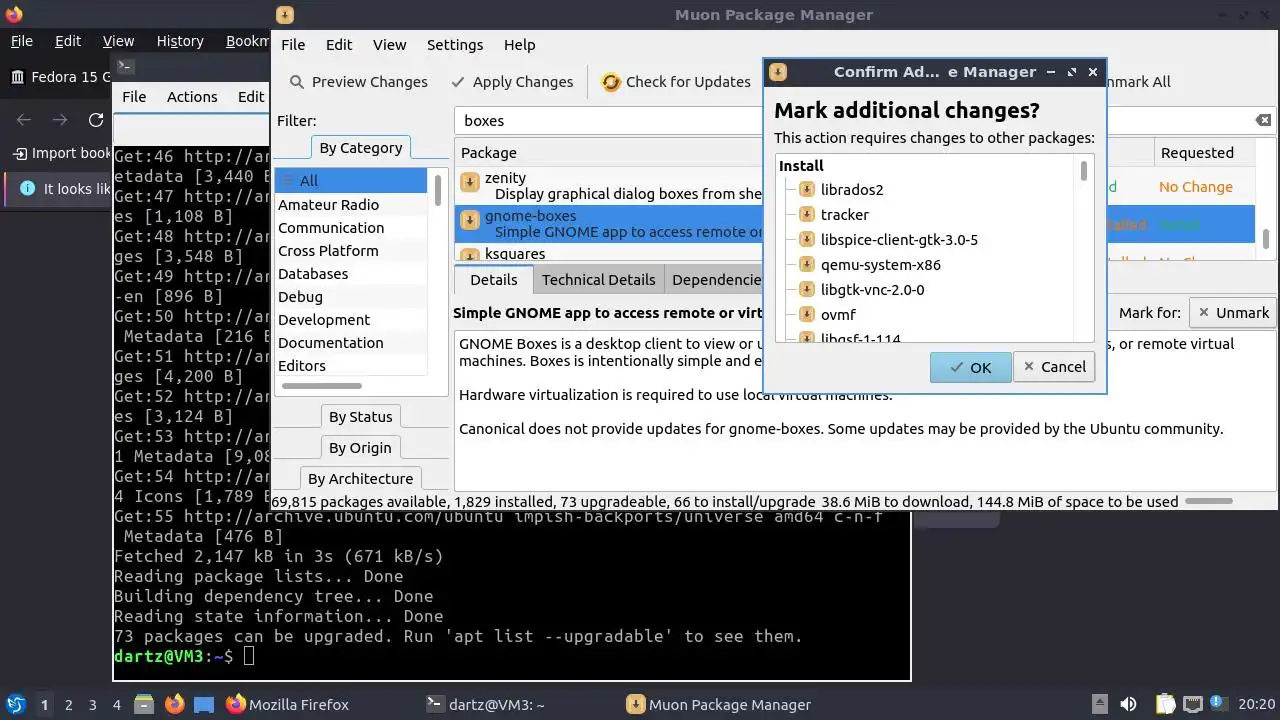Open the volume control in system tray
The width and height of the screenshot is (1280, 720).
point(1128,704)
